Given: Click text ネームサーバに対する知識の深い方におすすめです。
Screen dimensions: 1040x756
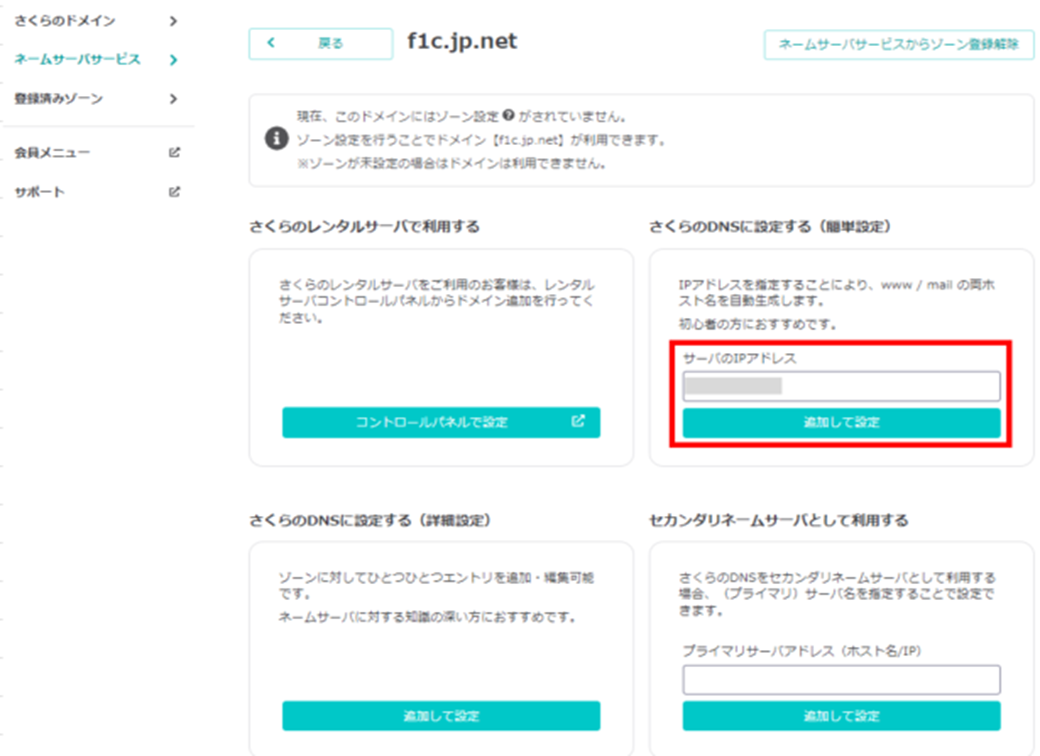Looking at the screenshot, I should coord(428,617).
